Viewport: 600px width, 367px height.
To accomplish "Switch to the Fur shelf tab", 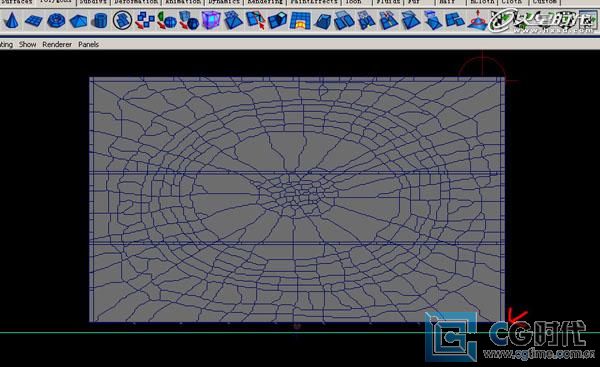I will point(415,2).
